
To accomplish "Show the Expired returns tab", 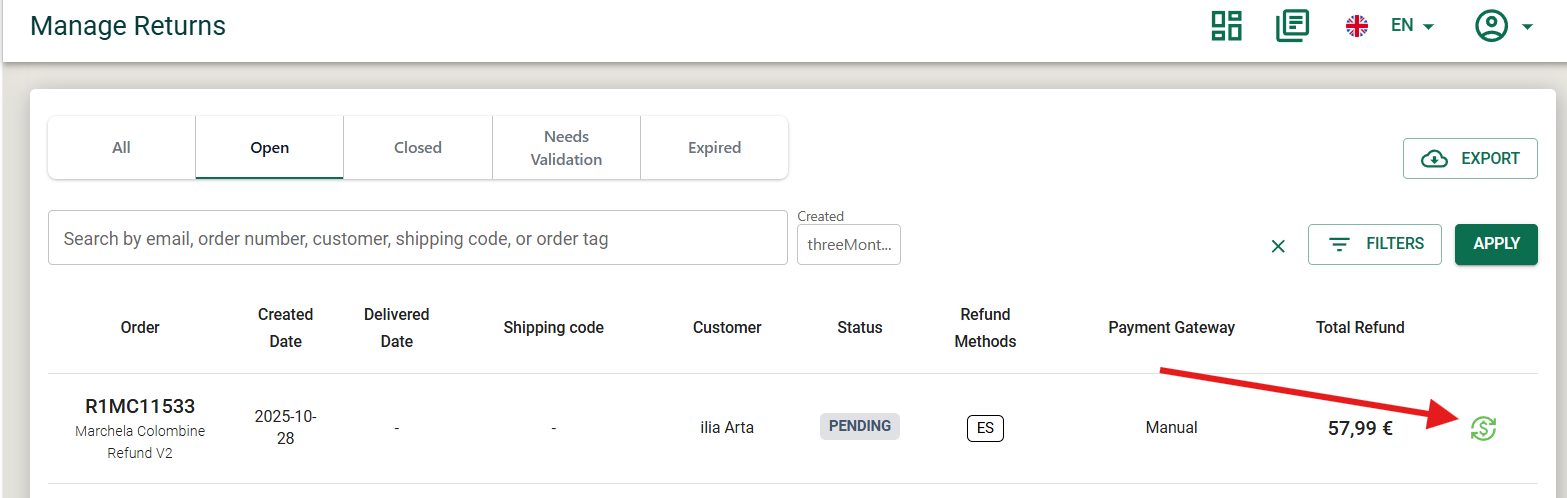I will click(x=714, y=148).
